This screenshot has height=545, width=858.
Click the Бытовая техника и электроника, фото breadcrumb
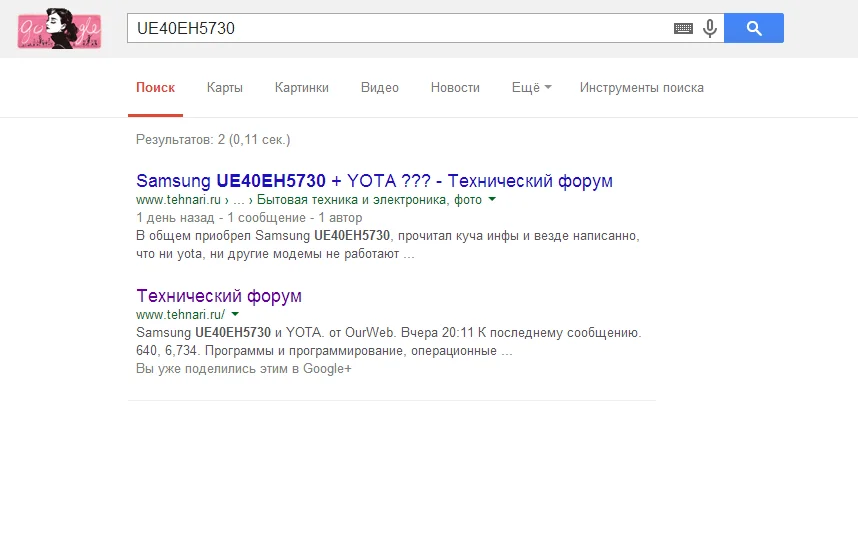click(x=369, y=200)
